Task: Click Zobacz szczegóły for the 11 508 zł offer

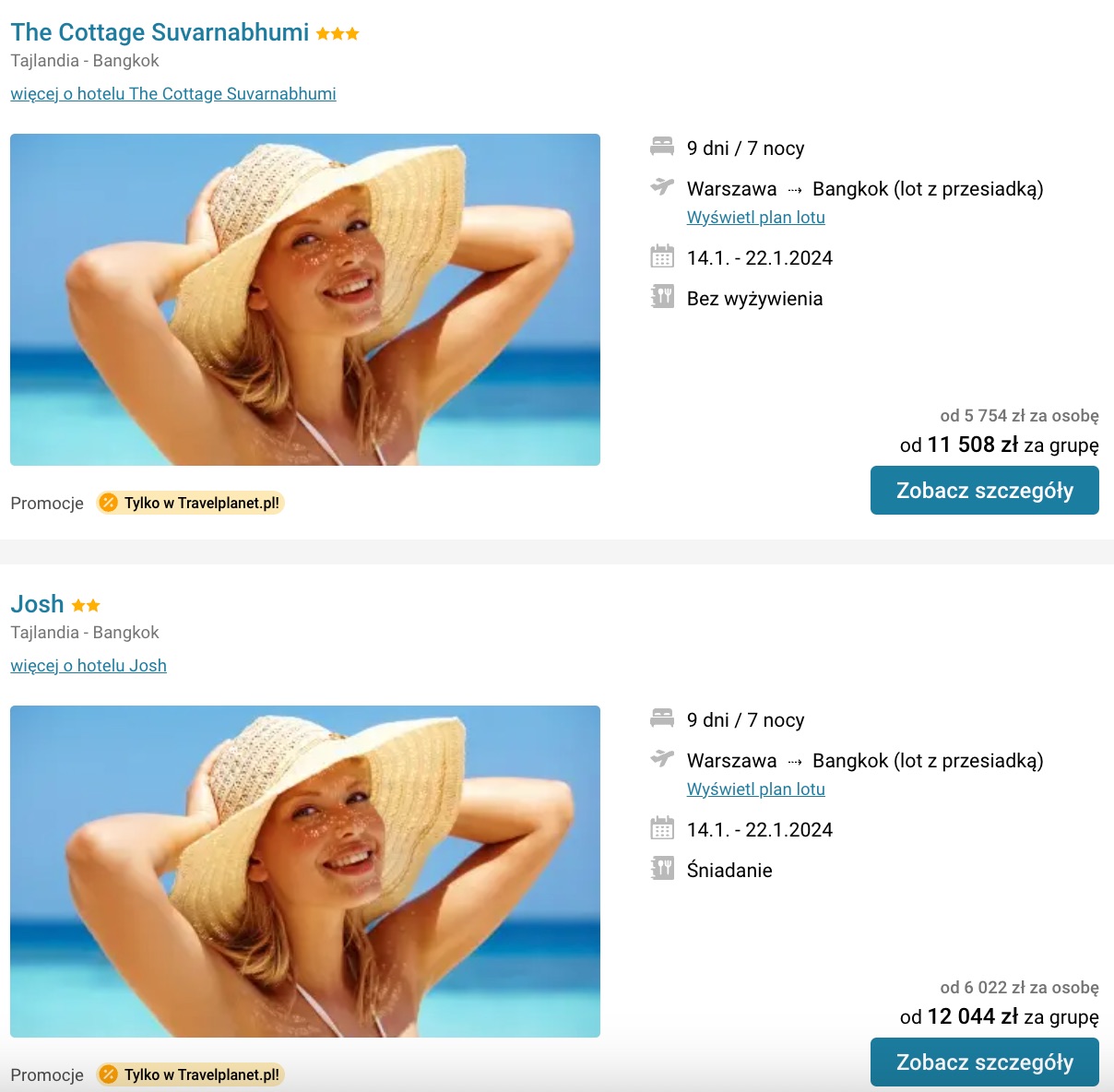Action: tap(985, 490)
